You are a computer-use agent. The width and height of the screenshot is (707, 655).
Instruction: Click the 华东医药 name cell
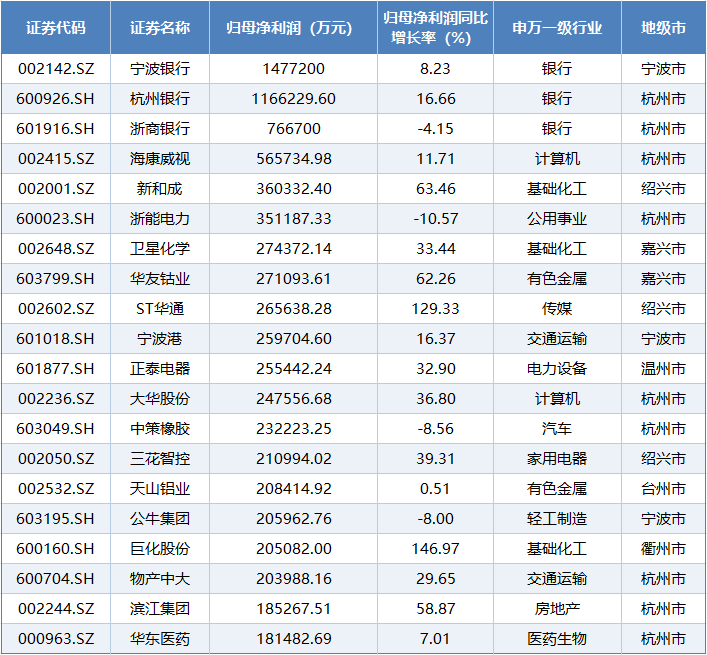pyautogui.click(x=160, y=639)
